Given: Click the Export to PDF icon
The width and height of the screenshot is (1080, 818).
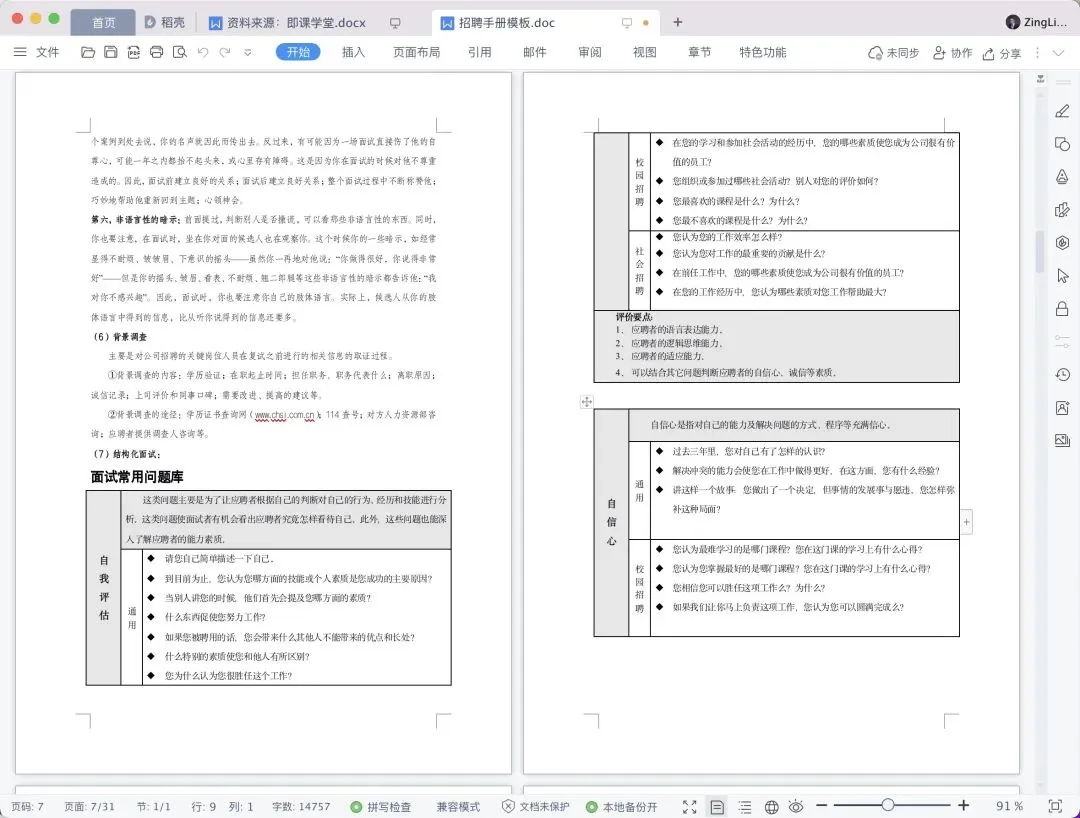Looking at the screenshot, I should pos(134,52).
